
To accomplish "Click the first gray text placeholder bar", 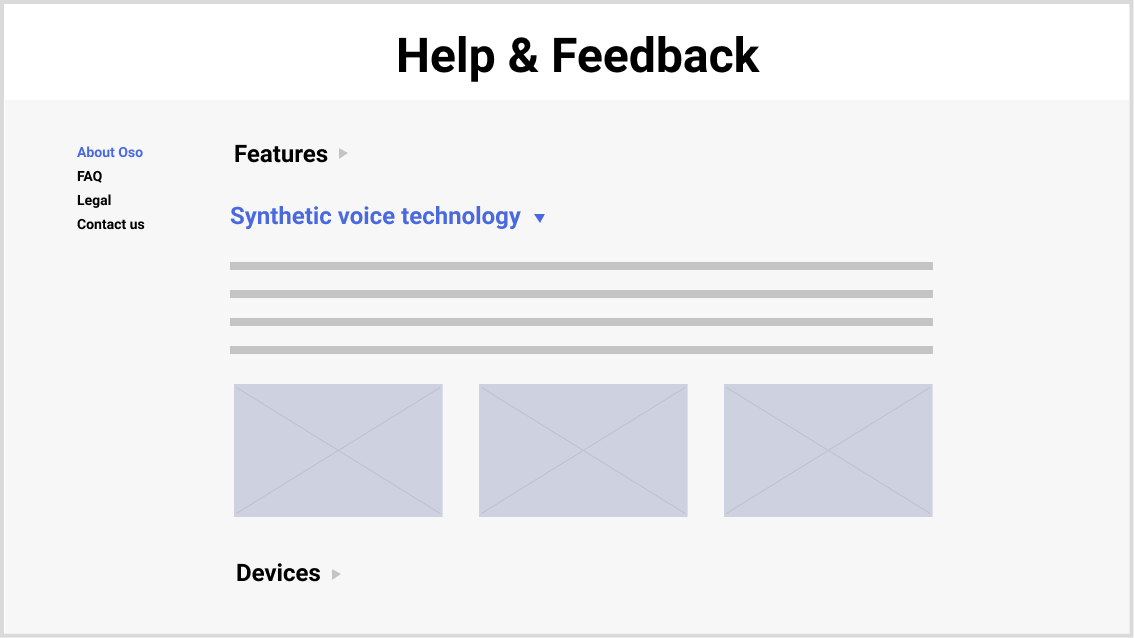I will coord(582,265).
